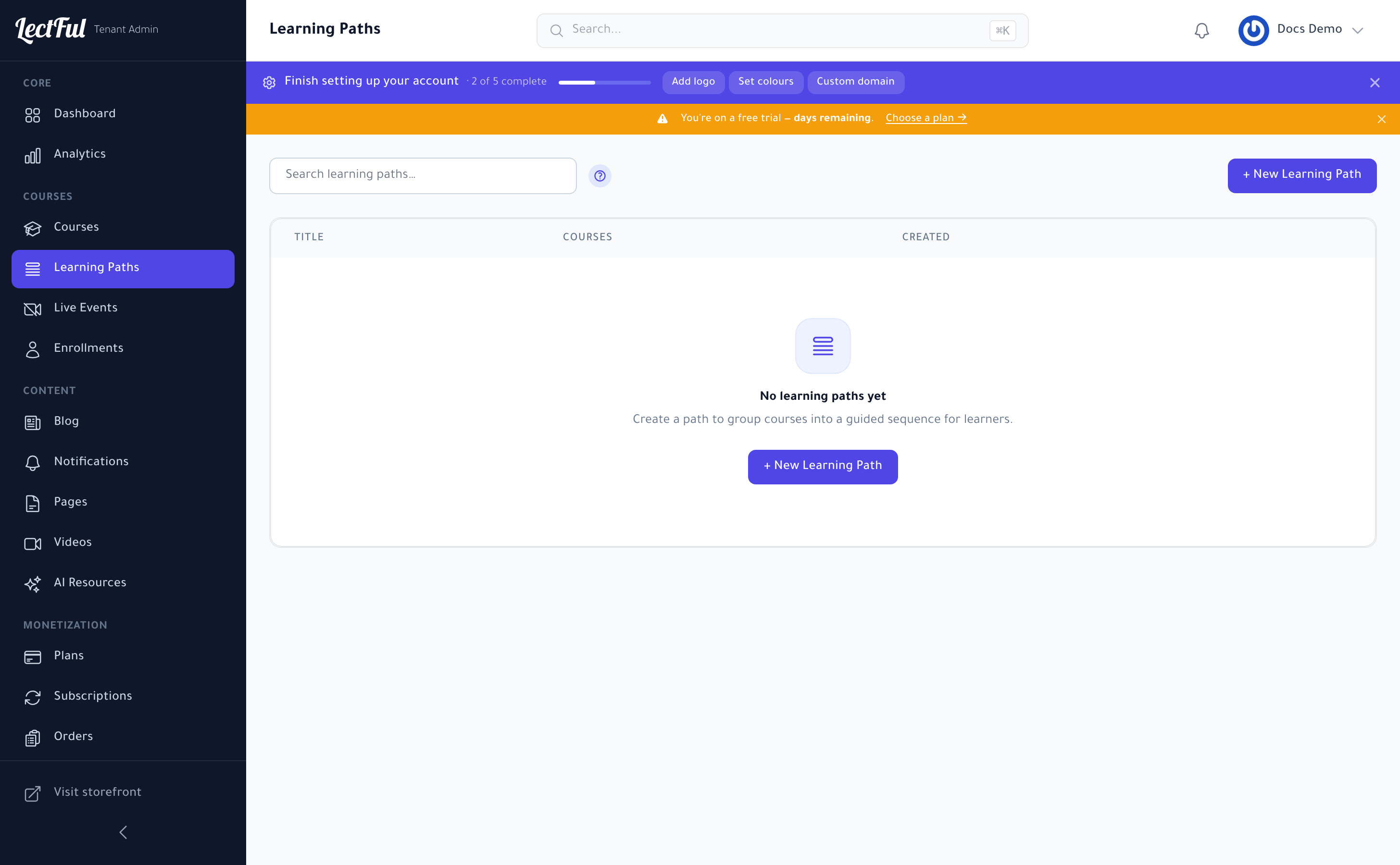Focus the global Search box
Screen dimensions: 1400x865
[782, 30]
